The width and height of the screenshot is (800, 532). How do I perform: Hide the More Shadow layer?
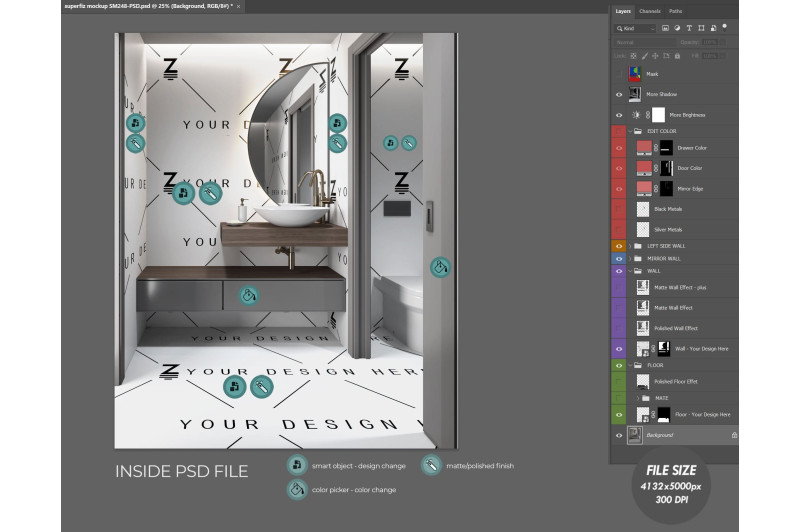tap(619, 94)
